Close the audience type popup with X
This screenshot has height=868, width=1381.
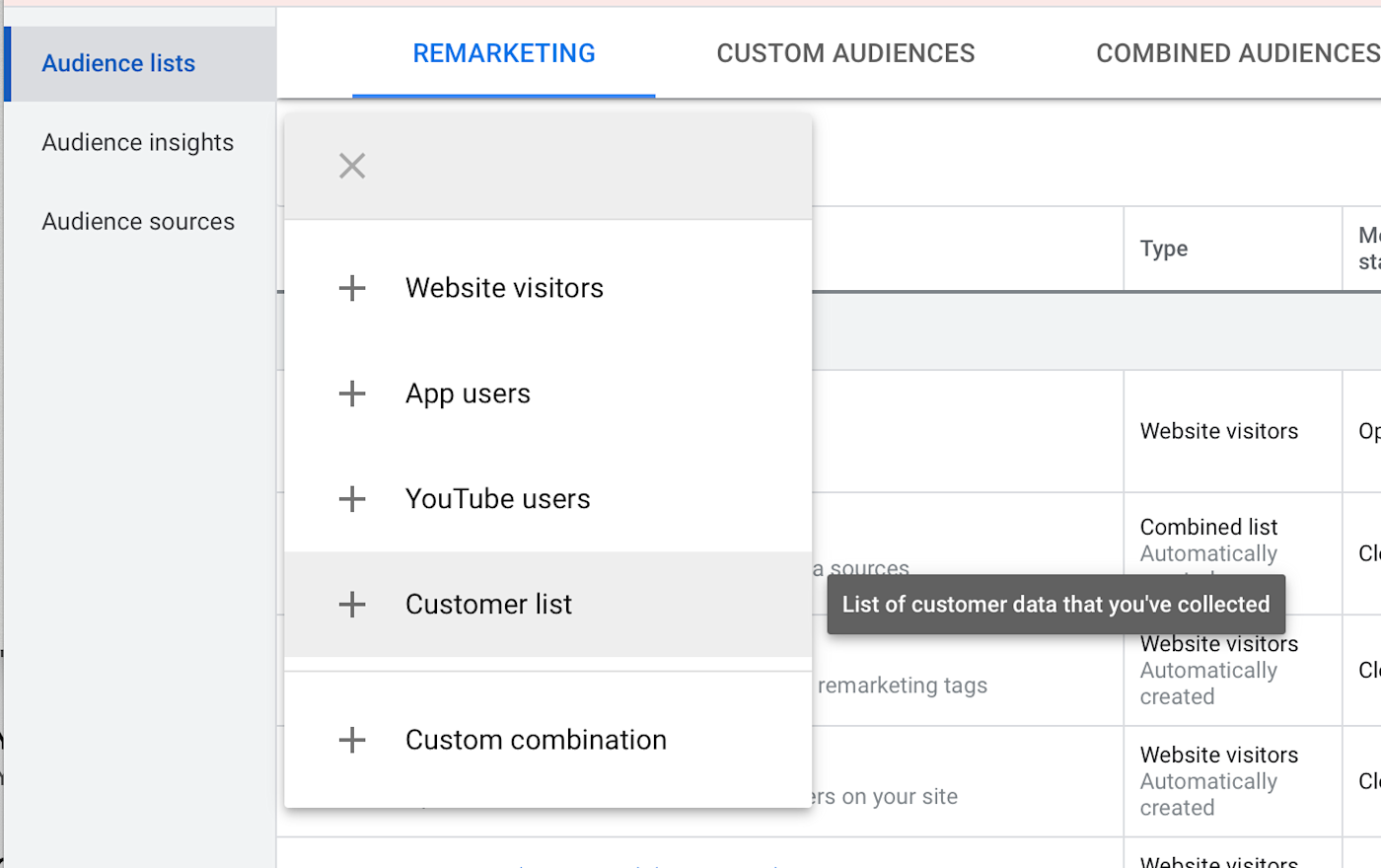pyautogui.click(x=352, y=166)
